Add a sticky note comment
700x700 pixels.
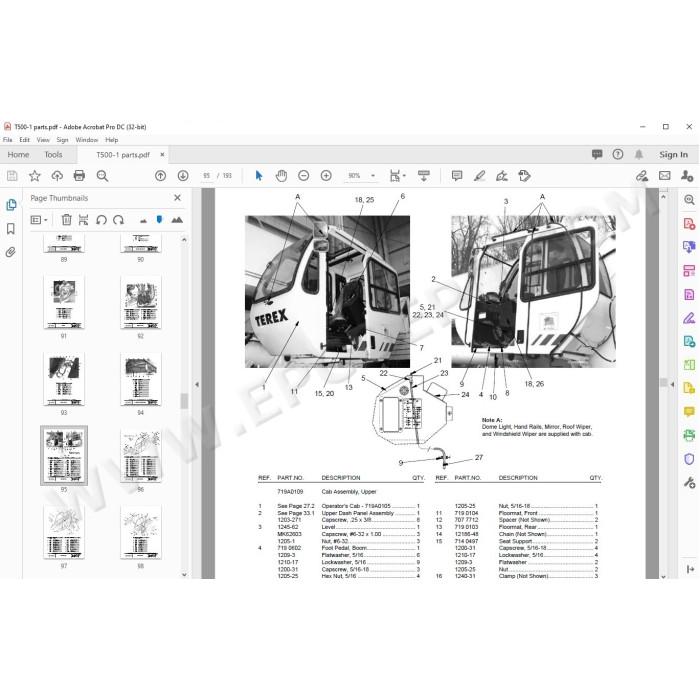pos(457,176)
